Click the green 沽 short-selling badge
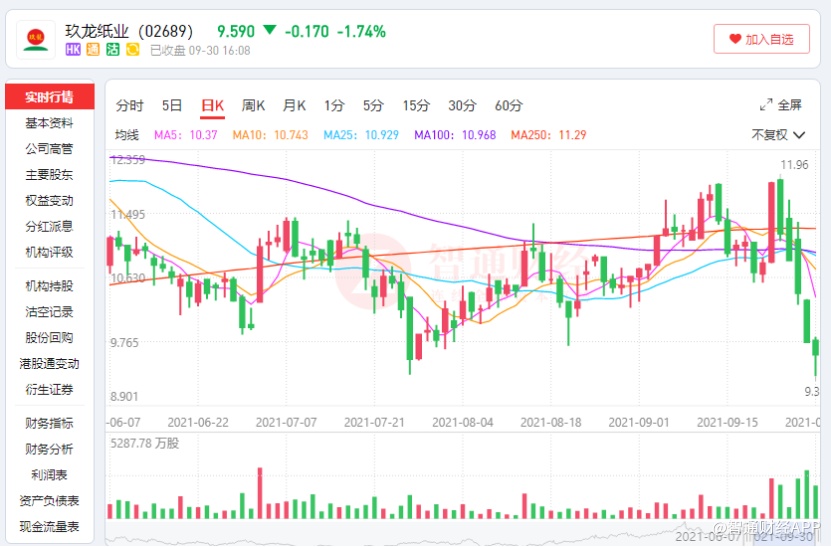Screen dimensions: 831x547 pyautogui.click(x=112, y=49)
